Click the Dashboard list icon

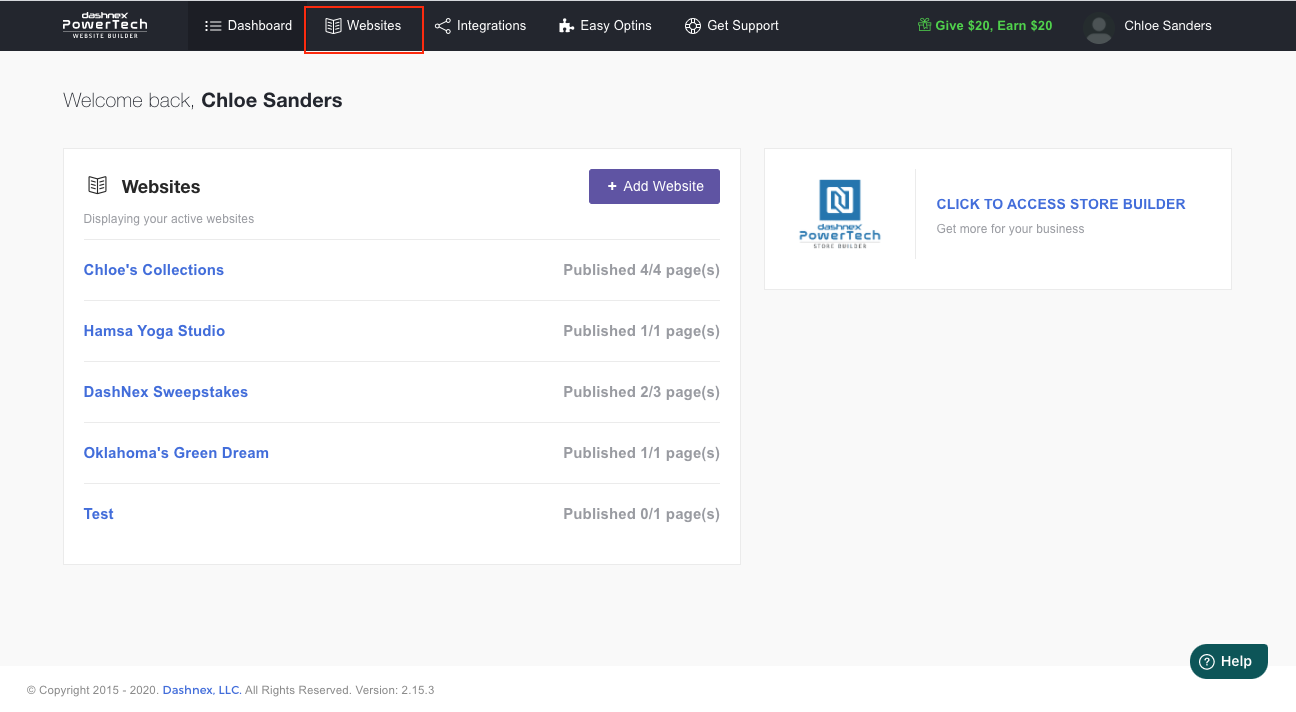point(212,26)
